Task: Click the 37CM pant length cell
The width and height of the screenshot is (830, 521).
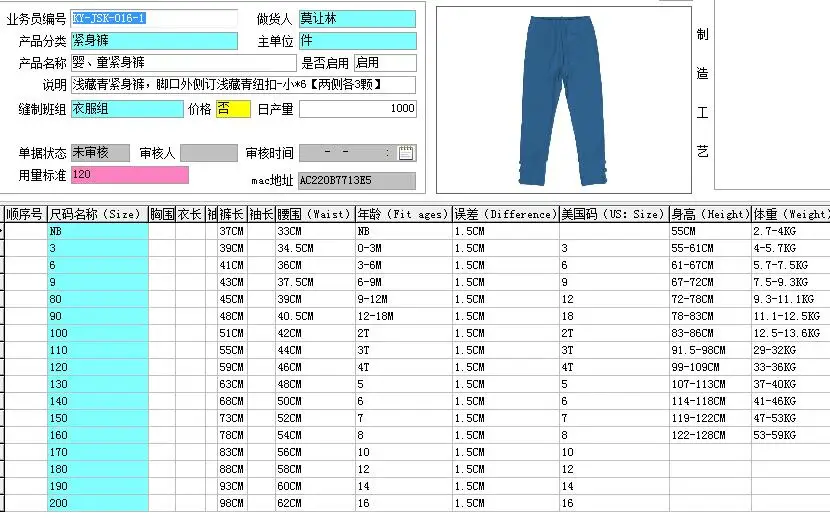Action: (232, 231)
